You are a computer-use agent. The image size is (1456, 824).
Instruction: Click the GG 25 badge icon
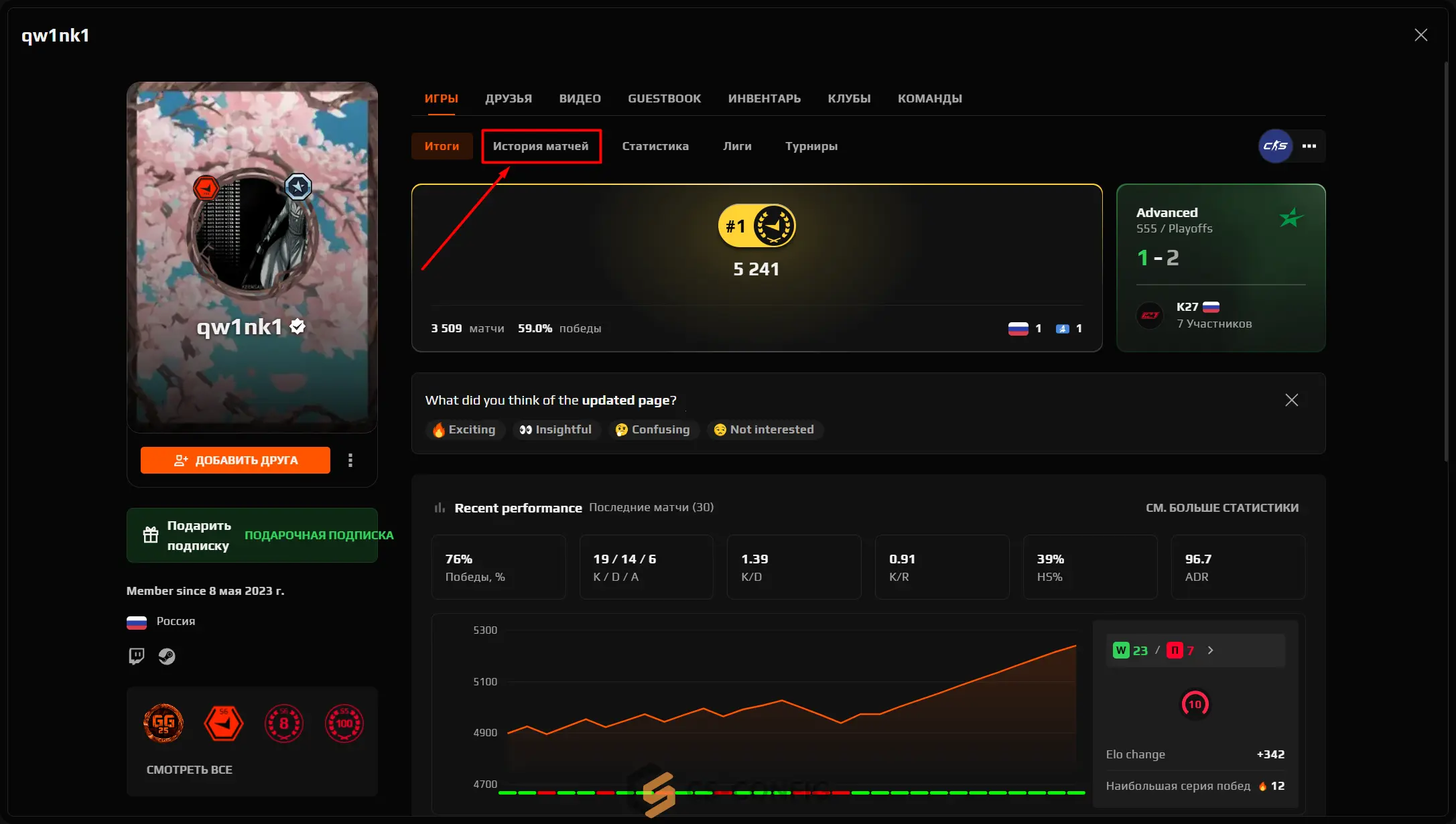click(x=163, y=724)
